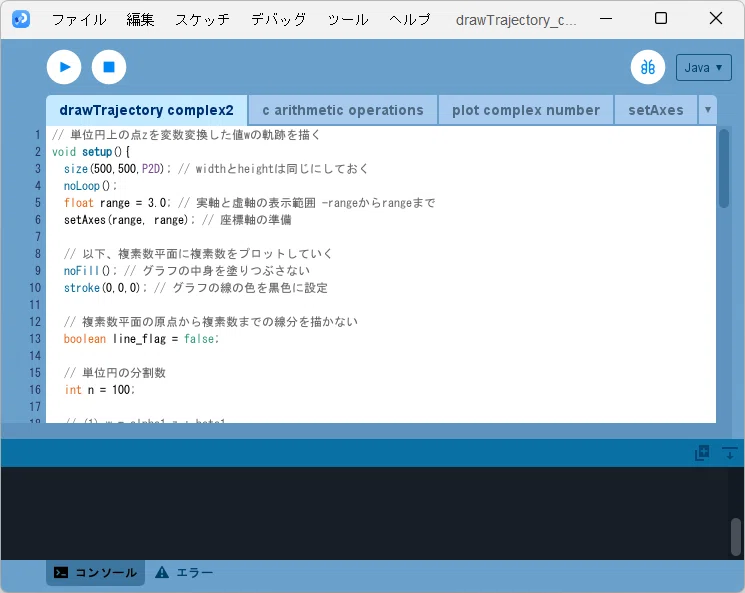745x593 pixels.
Task: Show the コンソール panel
Action: tap(96, 573)
